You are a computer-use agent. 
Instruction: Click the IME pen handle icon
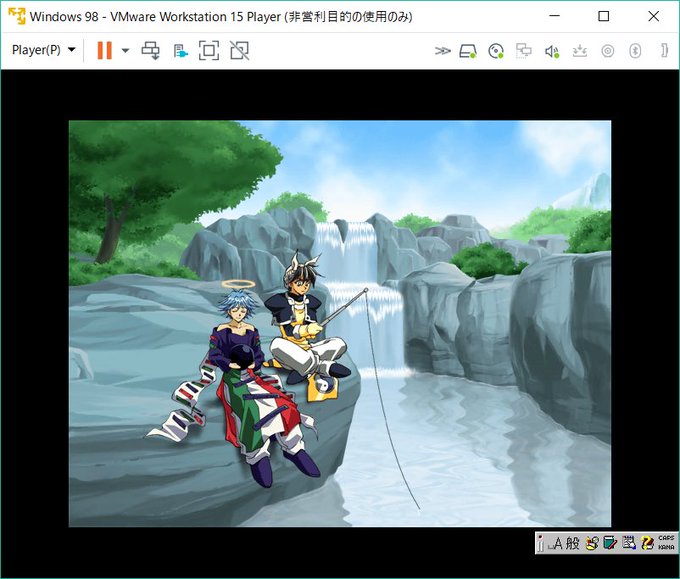click(540, 543)
